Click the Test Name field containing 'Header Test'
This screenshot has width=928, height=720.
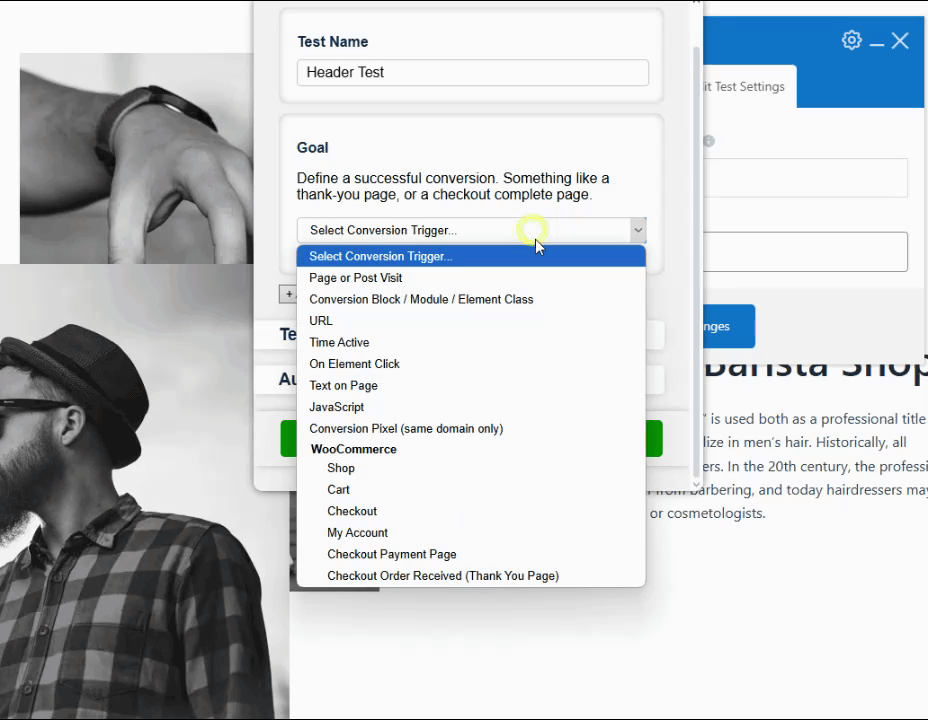click(472, 72)
